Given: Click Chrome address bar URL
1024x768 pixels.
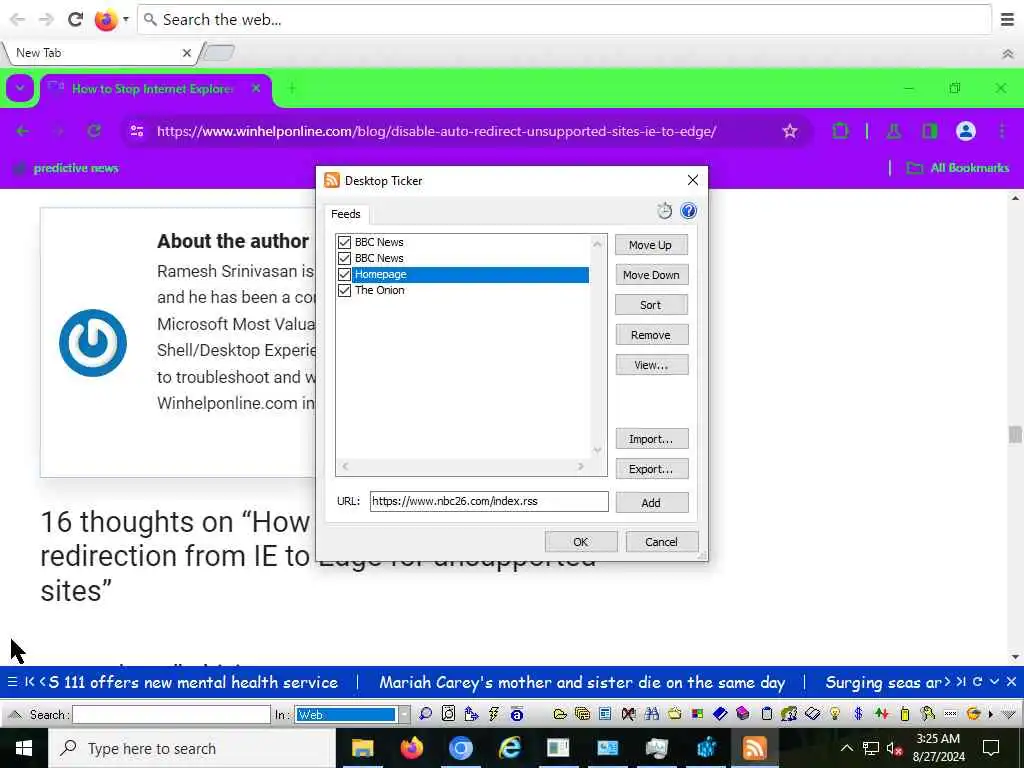Looking at the screenshot, I should point(436,131).
